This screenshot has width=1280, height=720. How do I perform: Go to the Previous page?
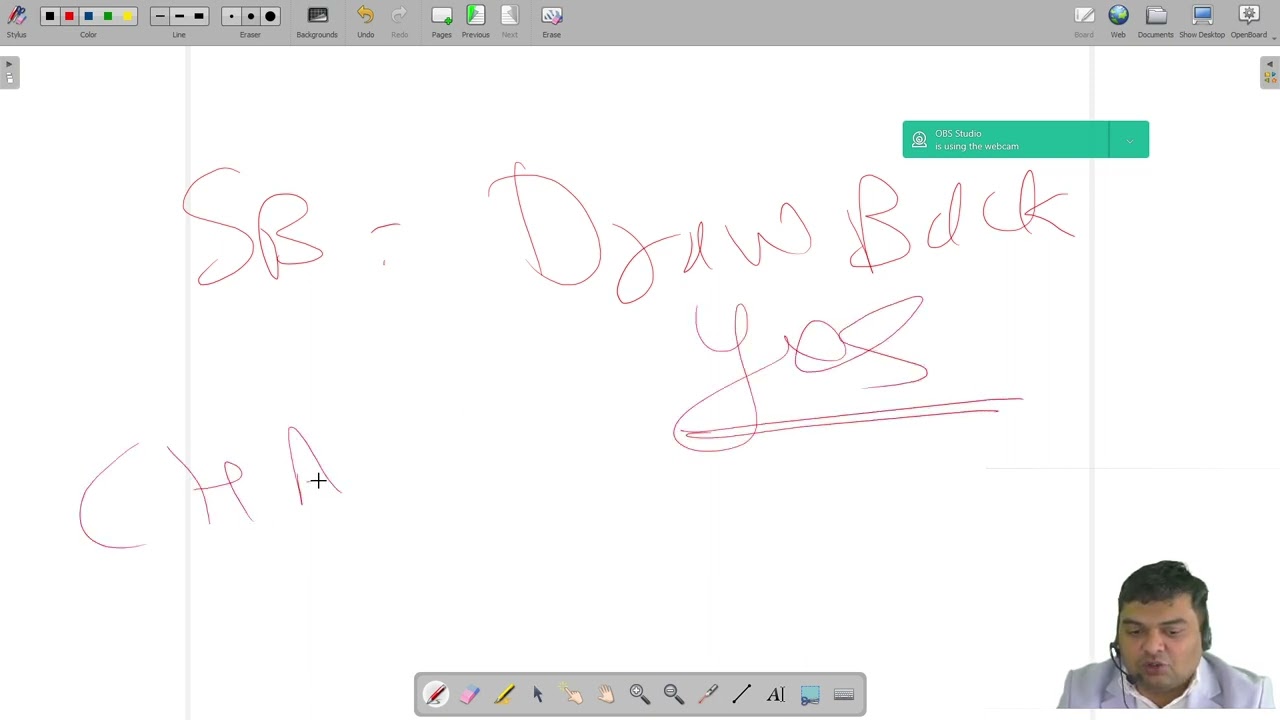coord(475,21)
